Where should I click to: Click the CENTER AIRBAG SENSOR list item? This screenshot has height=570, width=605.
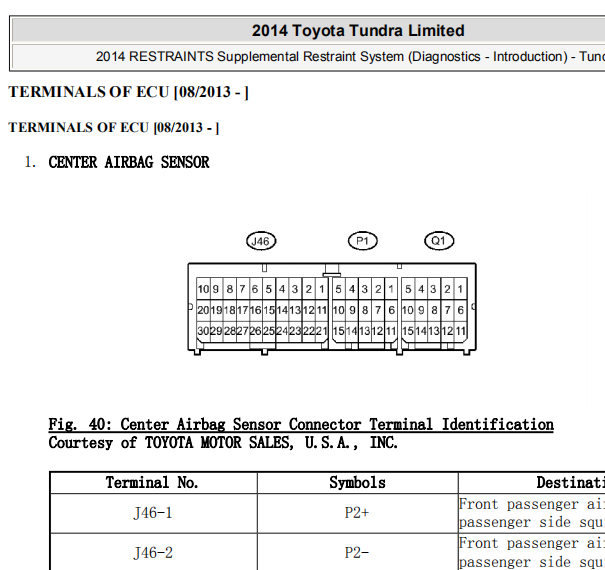(x=129, y=162)
